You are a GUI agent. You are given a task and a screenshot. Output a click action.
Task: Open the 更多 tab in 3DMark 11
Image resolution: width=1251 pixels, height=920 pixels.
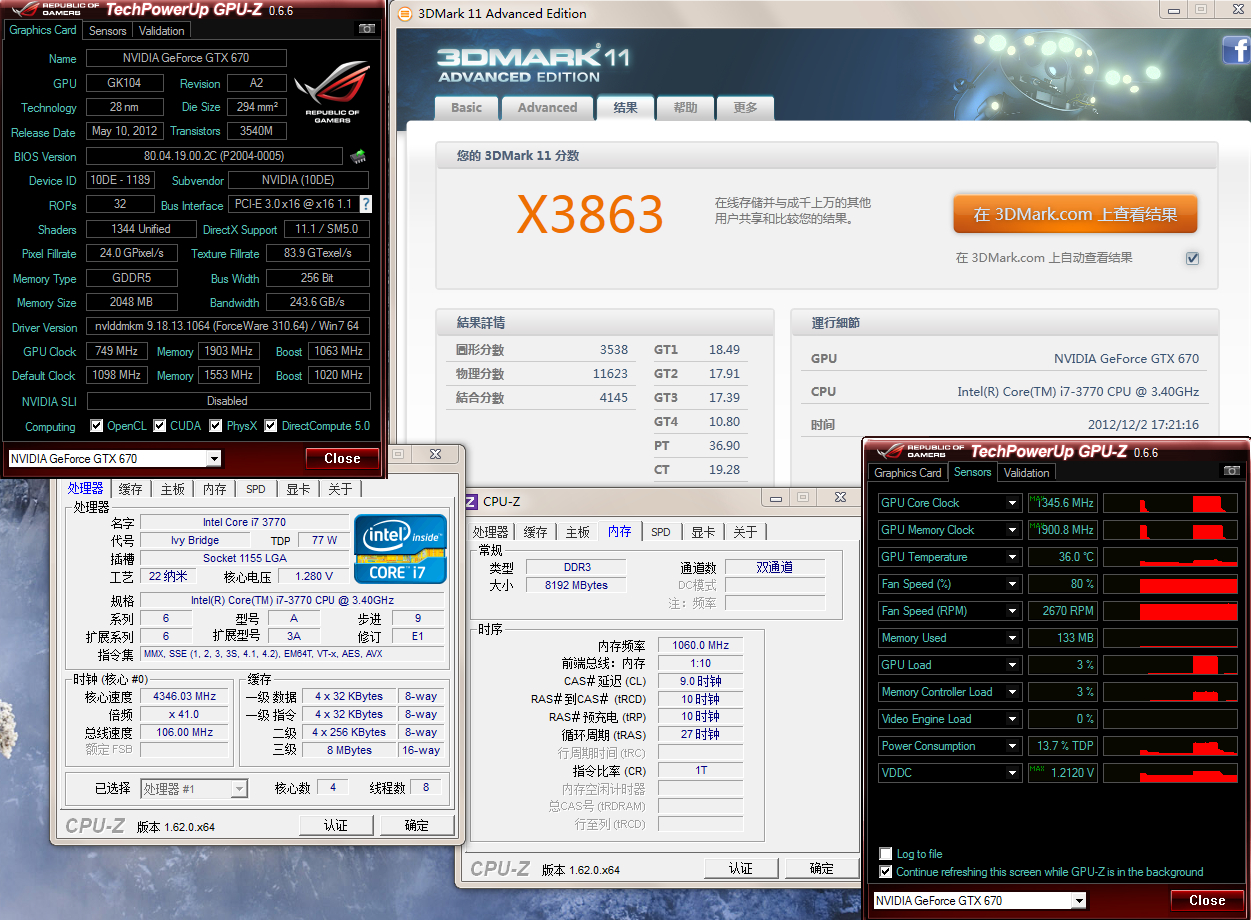(x=745, y=108)
